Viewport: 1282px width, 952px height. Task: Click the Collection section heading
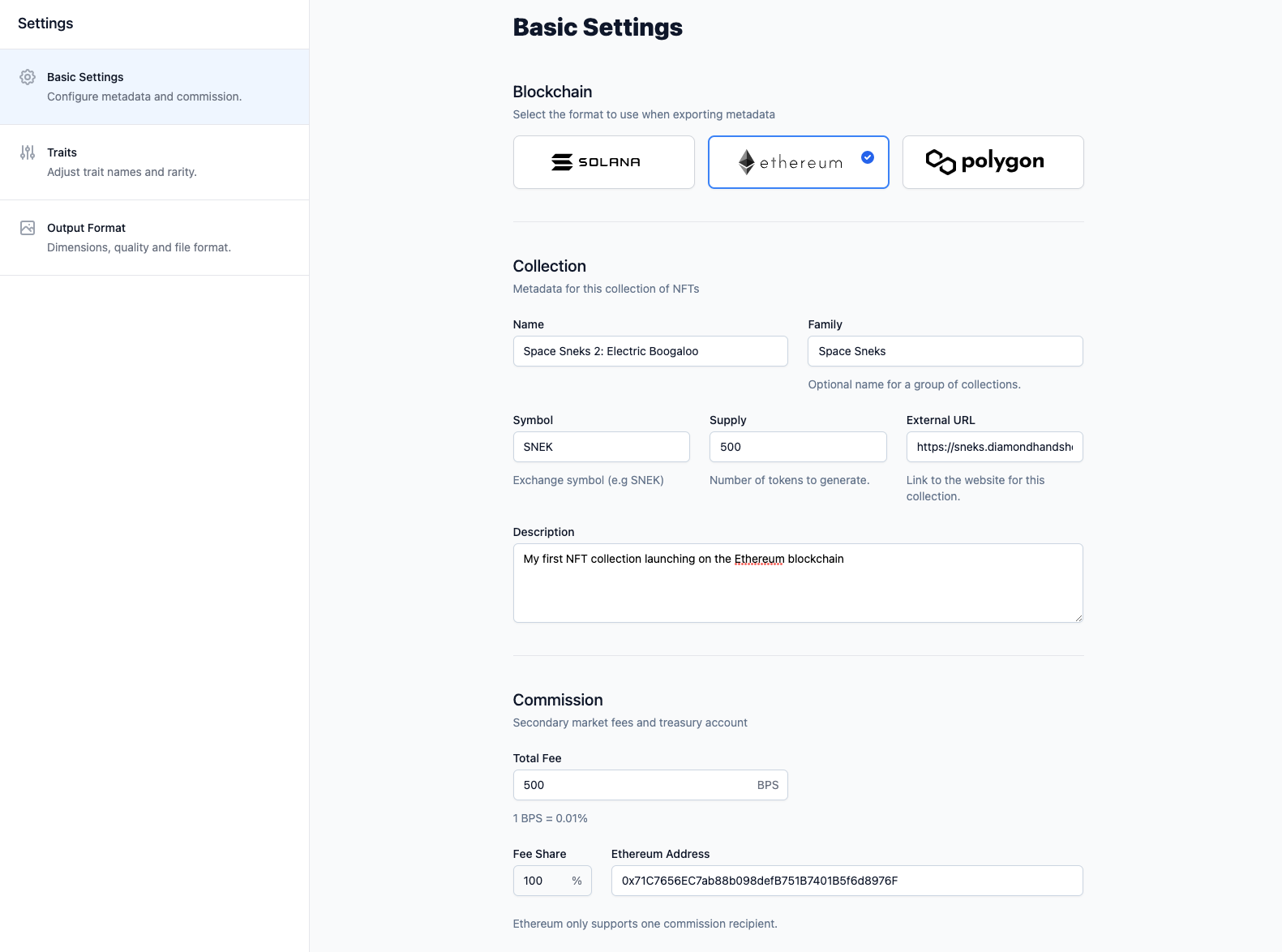click(x=549, y=266)
